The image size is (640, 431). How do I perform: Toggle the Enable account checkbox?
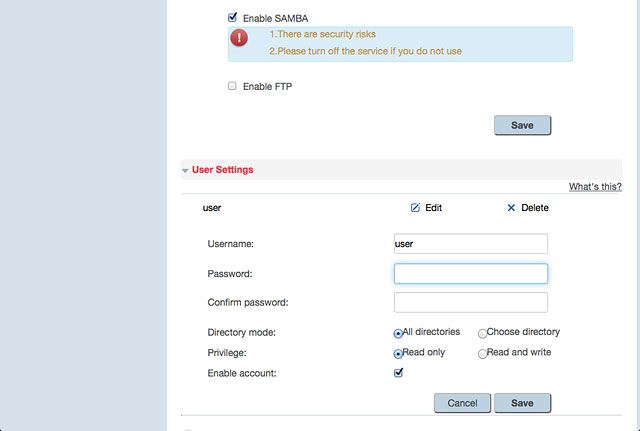[x=398, y=372]
